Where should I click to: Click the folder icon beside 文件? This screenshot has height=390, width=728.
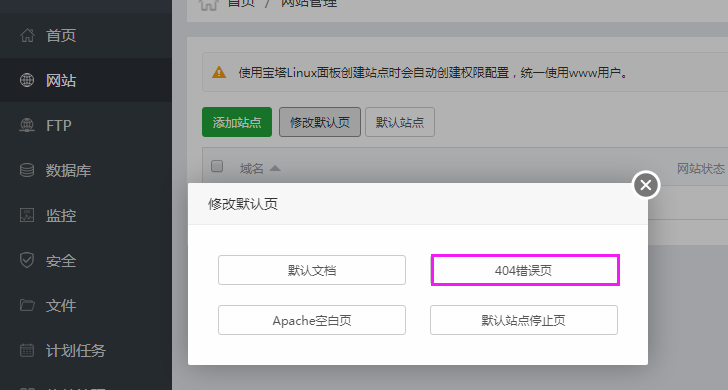27,306
